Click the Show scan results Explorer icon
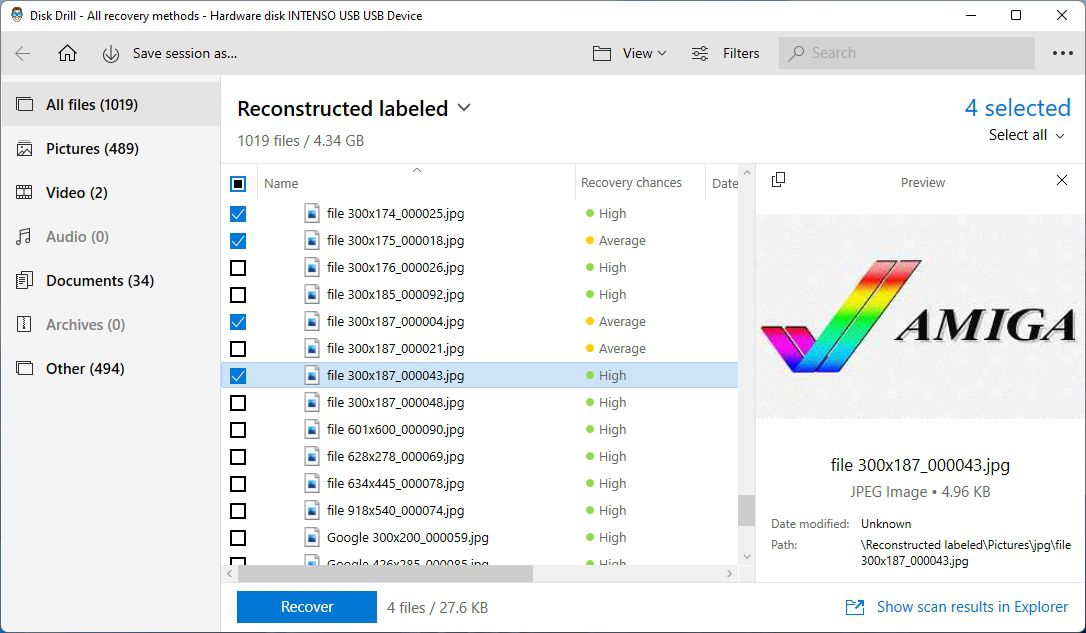The height and width of the screenshot is (633, 1086). pos(855,607)
